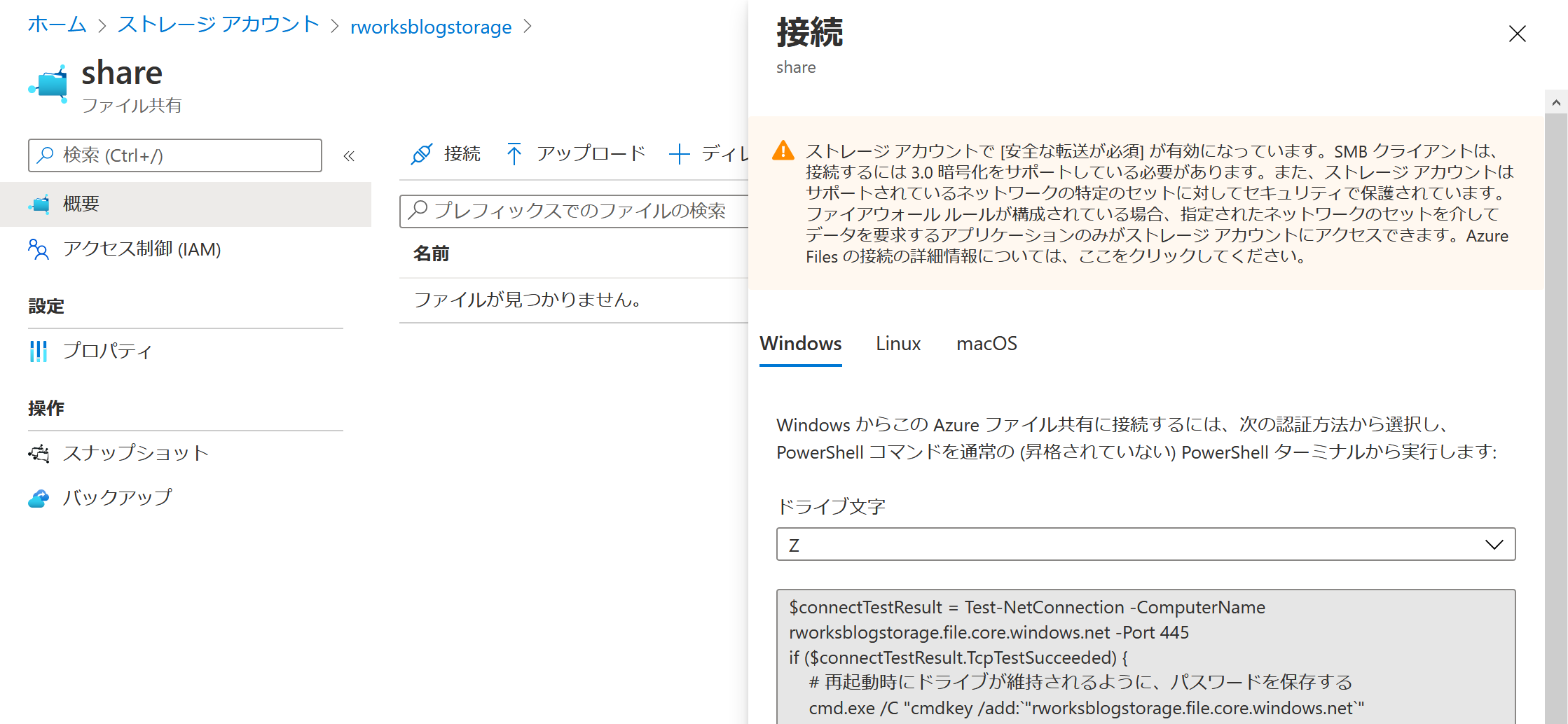Open アクセス制御 (IAM) menu item

(186, 249)
